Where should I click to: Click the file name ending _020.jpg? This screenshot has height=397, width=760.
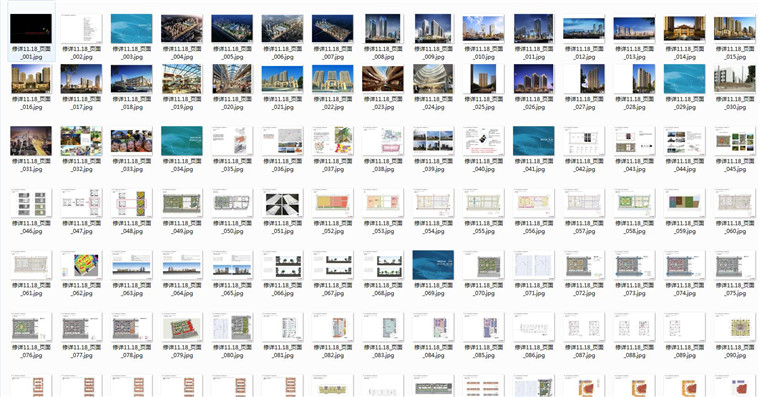(232, 103)
